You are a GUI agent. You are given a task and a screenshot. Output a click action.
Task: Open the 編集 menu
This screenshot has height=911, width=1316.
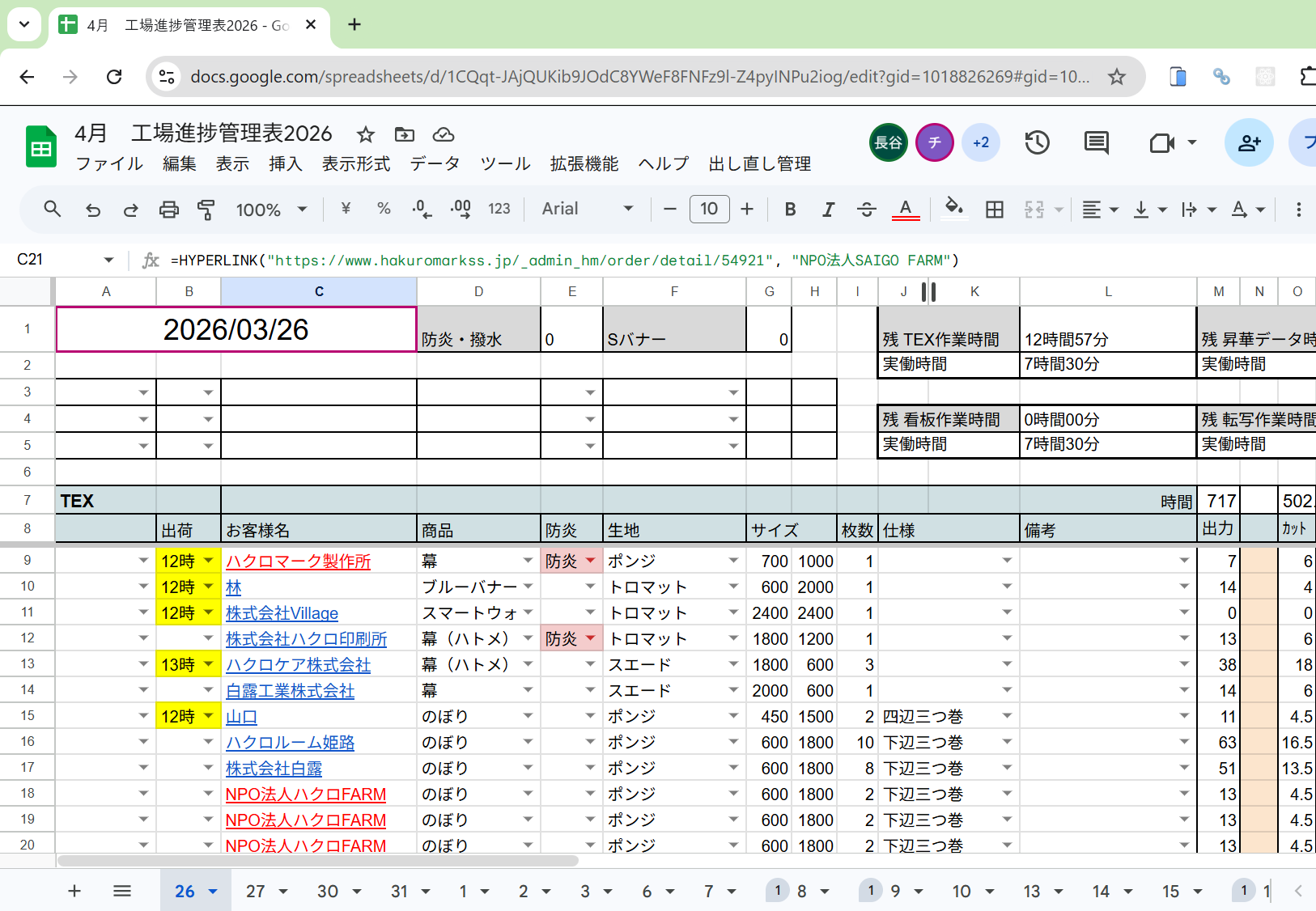point(179,163)
